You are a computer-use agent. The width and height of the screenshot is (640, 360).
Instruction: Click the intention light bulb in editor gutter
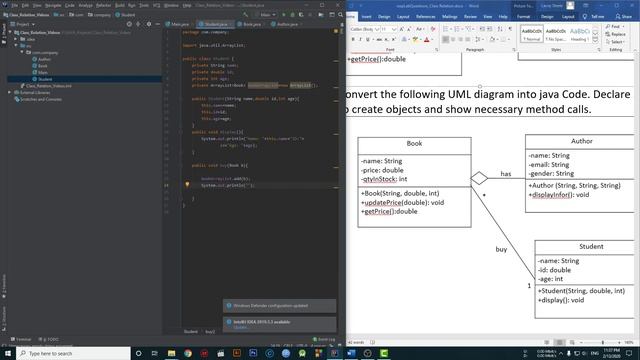point(187,184)
